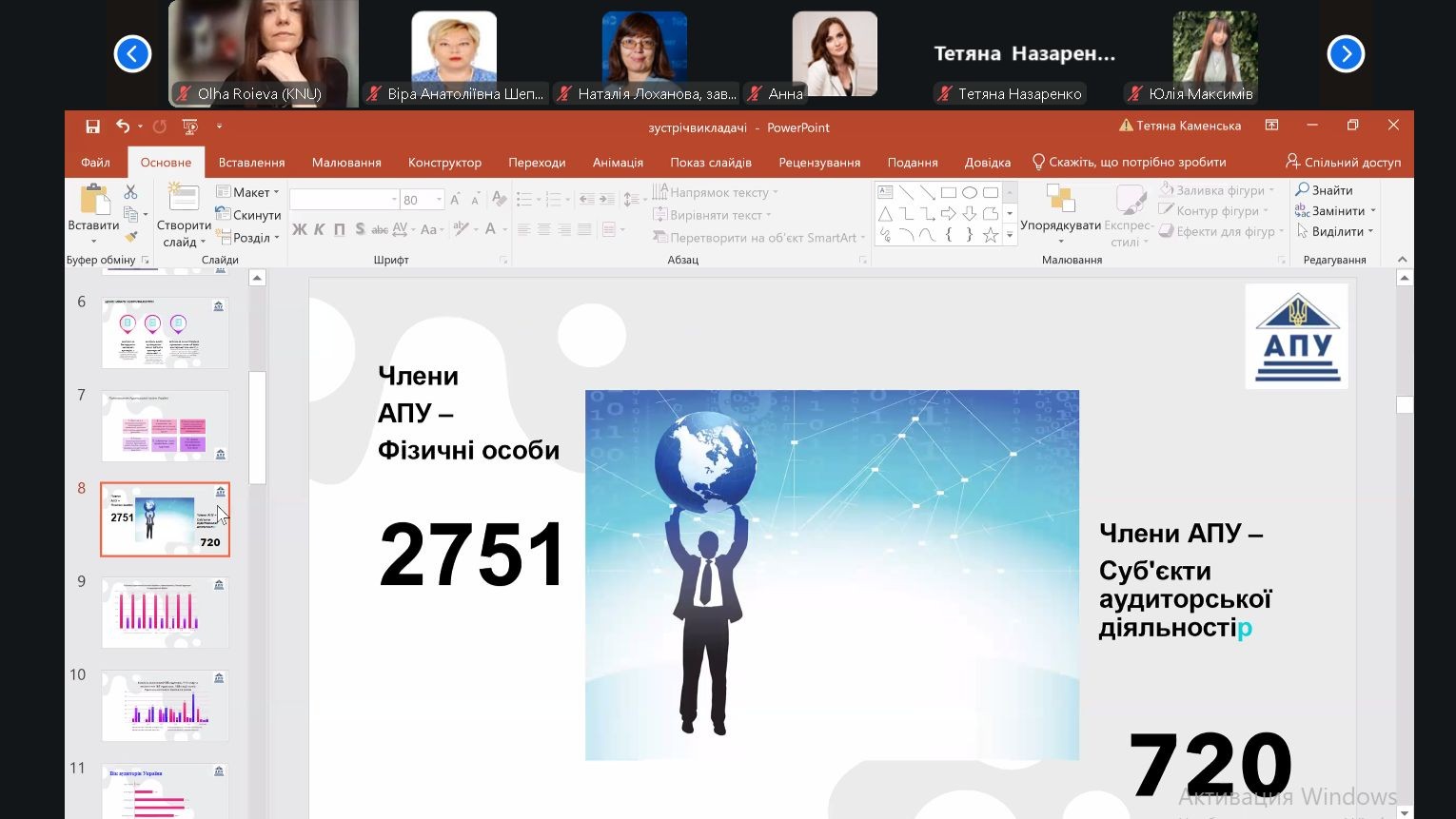Image resolution: width=1456 pixels, height=819 pixels.
Task: Choose the right arrow shape in gallery
Action: tap(948, 214)
